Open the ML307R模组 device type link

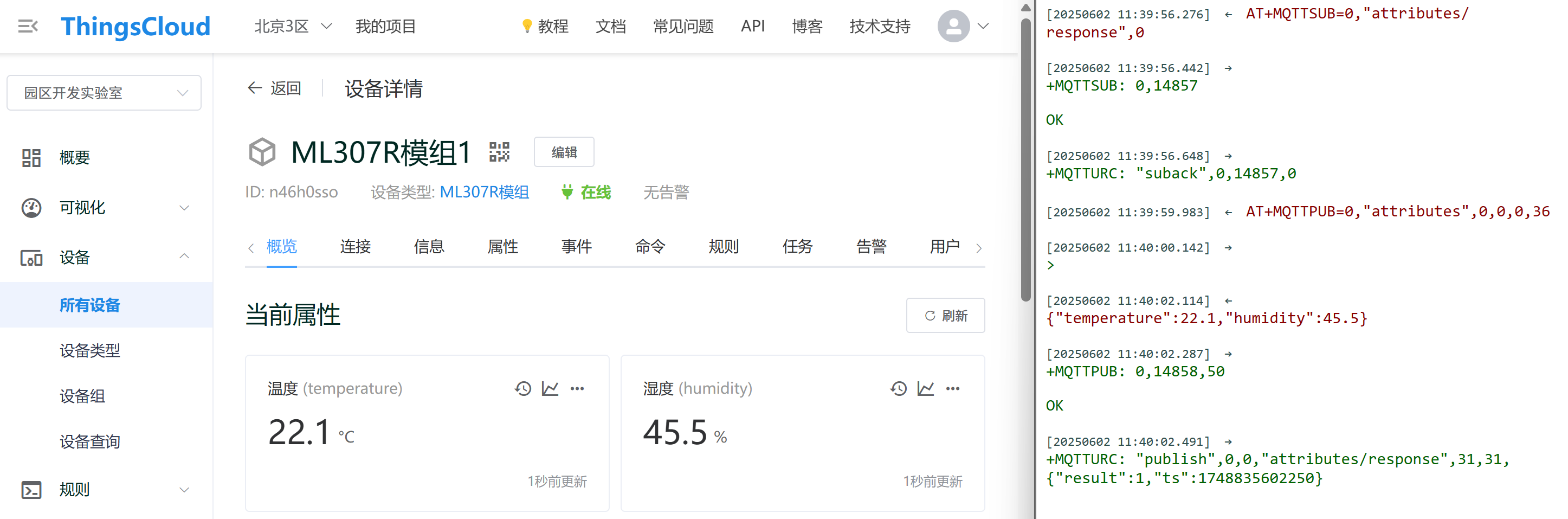(485, 192)
